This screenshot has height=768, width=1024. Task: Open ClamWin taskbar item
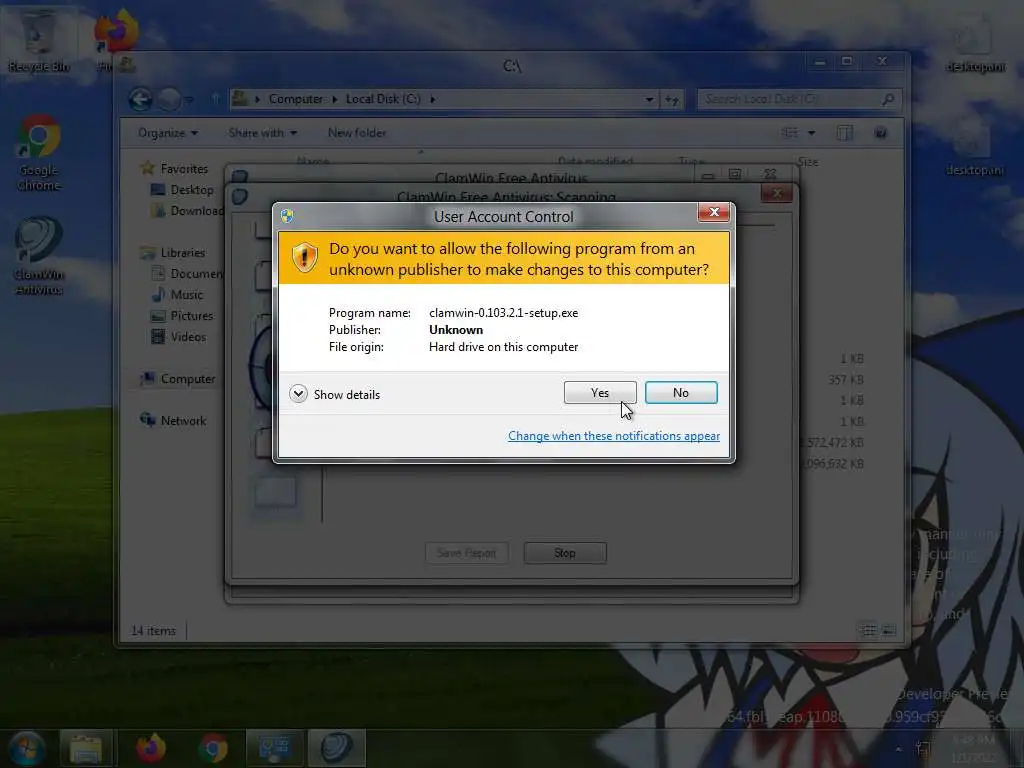pos(336,748)
